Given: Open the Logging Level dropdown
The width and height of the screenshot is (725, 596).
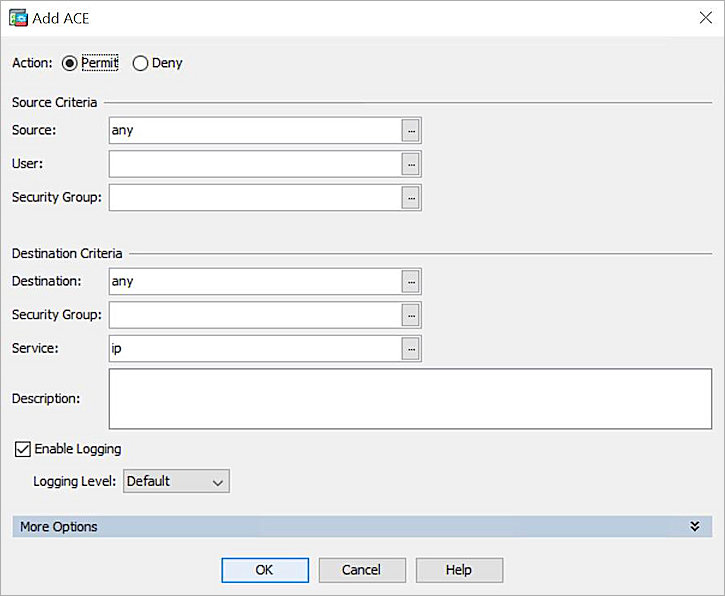Looking at the screenshot, I should tap(176, 481).
